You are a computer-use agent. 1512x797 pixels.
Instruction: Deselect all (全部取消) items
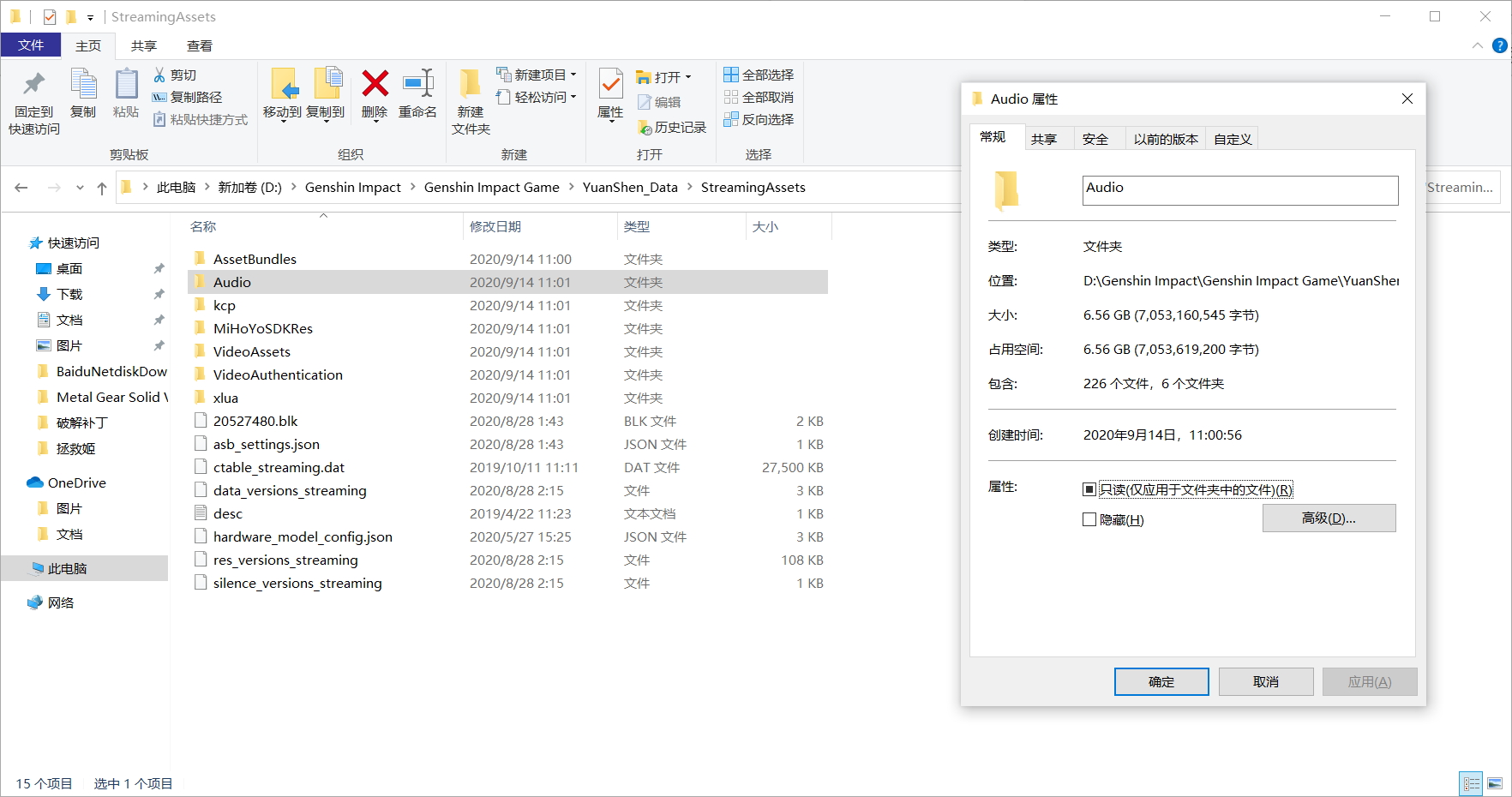click(x=759, y=98)
